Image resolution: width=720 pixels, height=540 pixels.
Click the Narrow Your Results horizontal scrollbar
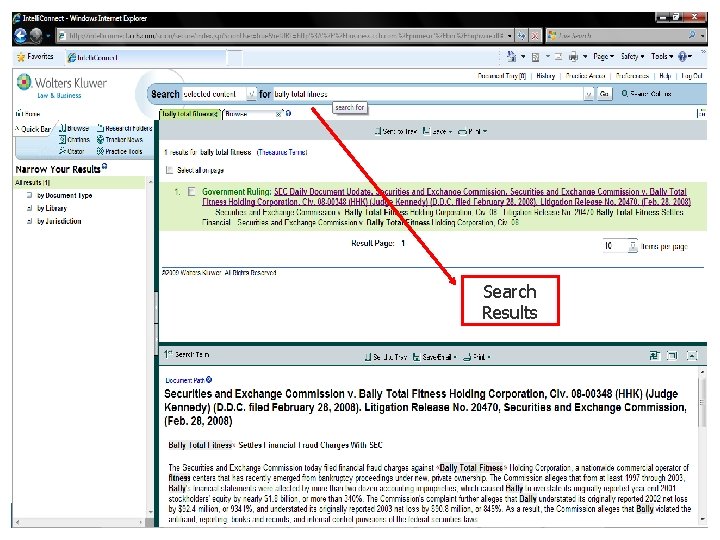coord(79,522)
